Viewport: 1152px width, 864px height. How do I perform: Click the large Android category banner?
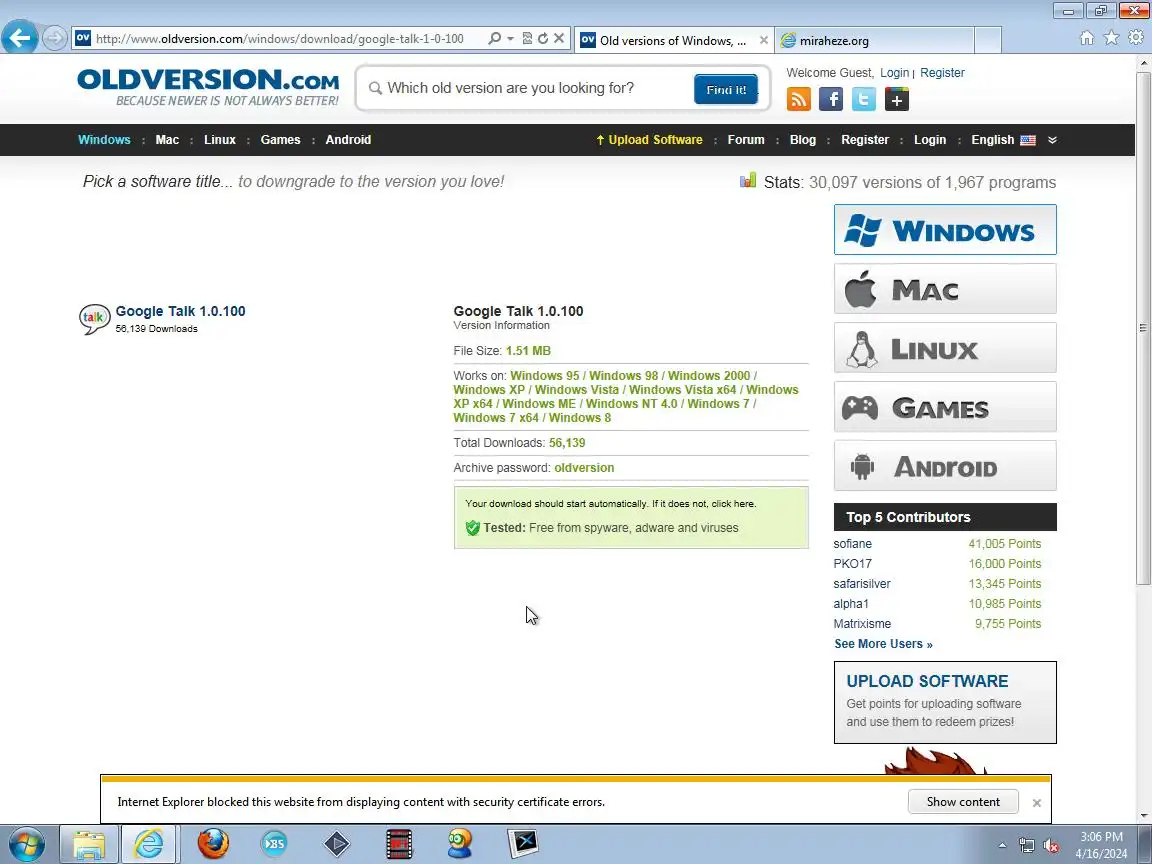coord(945,466)
